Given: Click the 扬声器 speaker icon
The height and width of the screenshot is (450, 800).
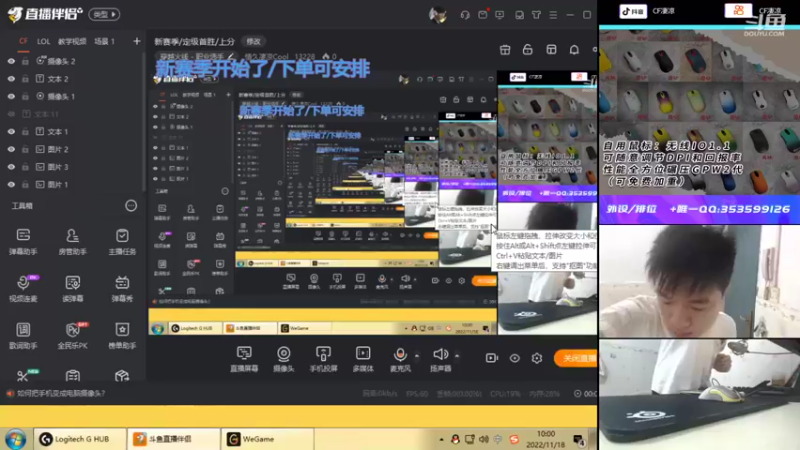Looking at the screenshot, I should (x=440, y=354).
